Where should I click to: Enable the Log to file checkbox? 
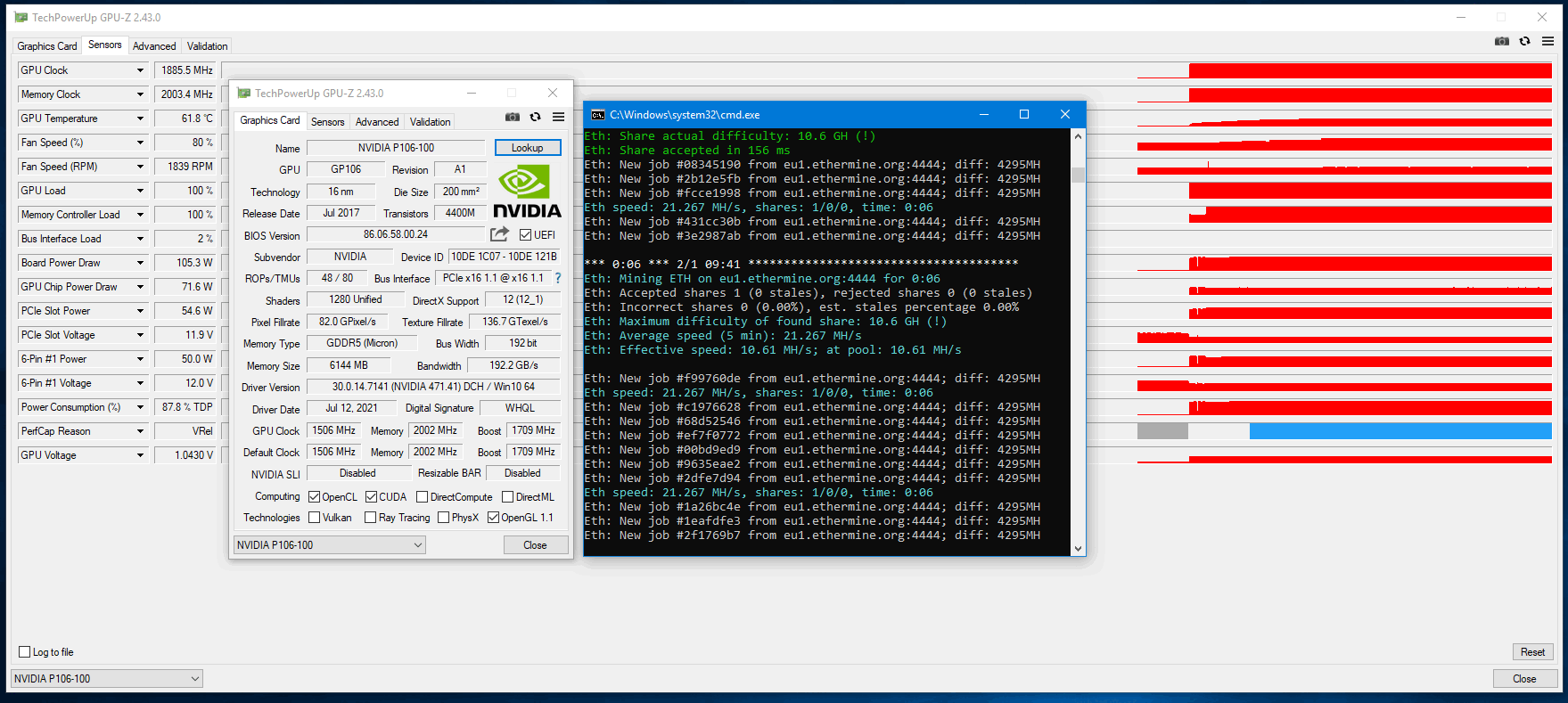(25, 651)
